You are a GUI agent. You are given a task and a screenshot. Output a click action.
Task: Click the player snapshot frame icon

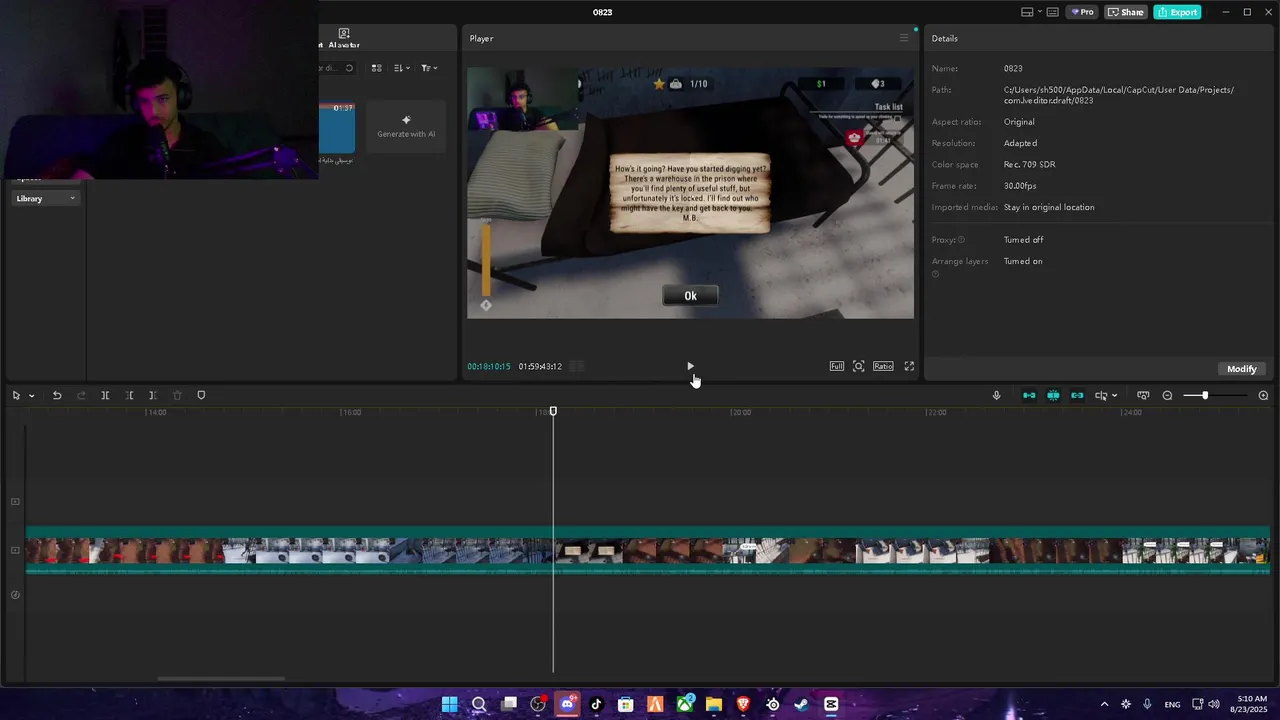click(x=859, y=366)
